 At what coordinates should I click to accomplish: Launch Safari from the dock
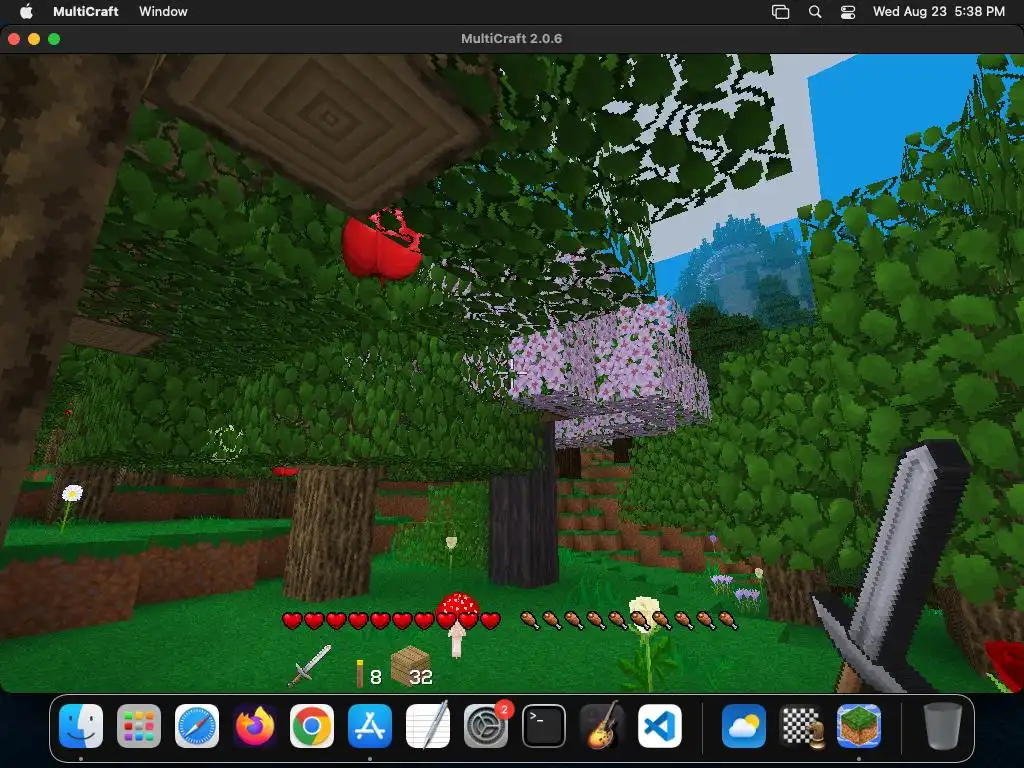[x=197, y=726]
